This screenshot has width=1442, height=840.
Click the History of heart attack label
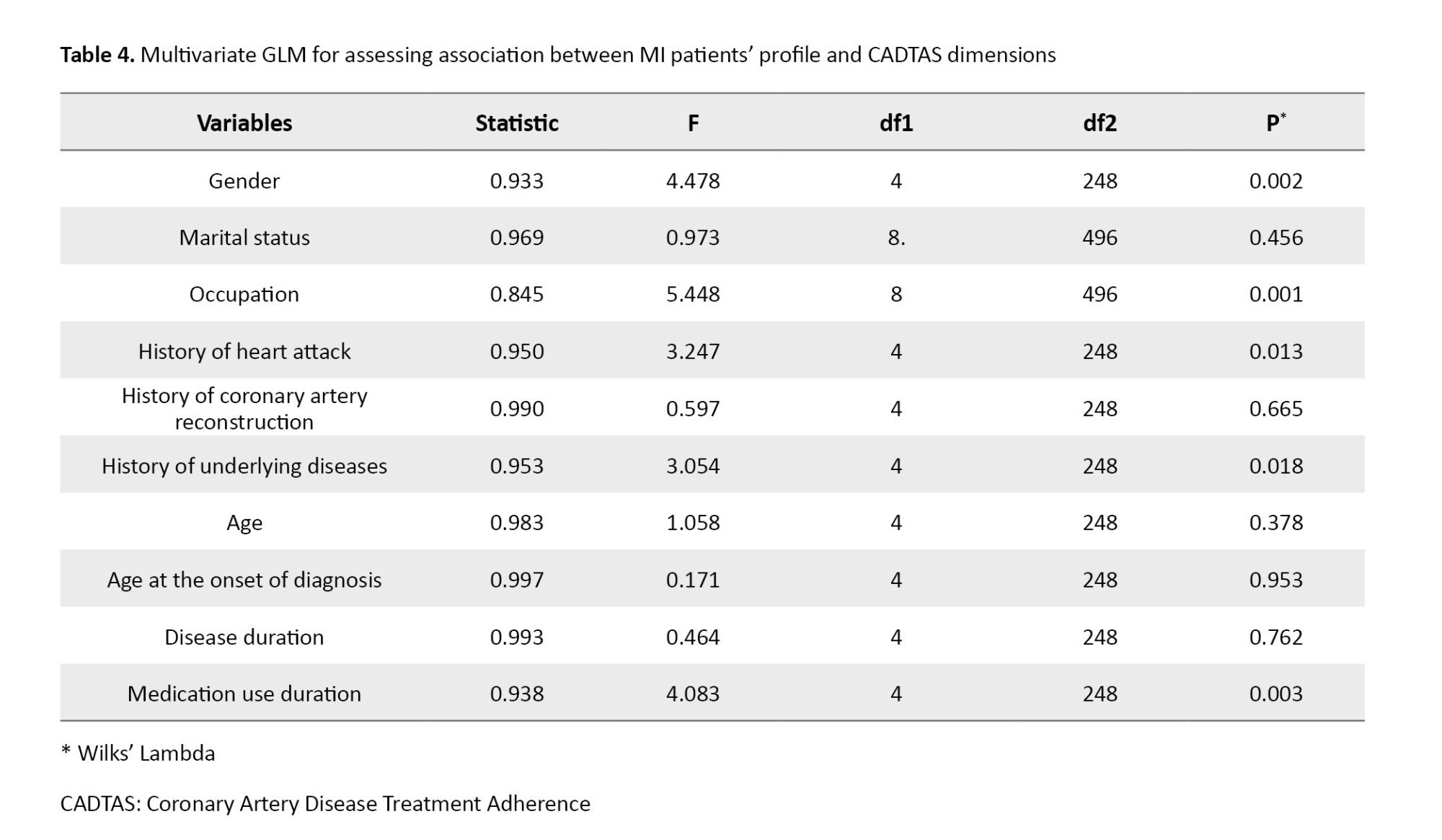244,351
